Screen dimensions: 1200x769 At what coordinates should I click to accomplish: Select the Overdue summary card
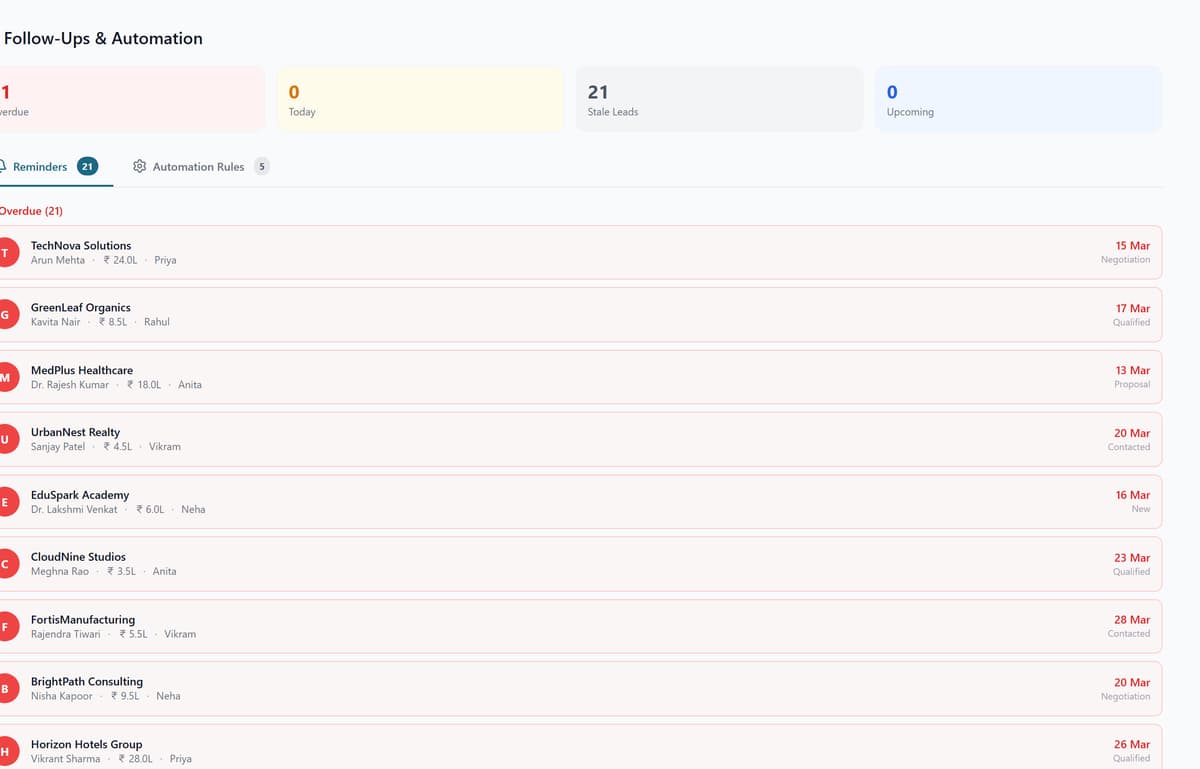[132, 99]
